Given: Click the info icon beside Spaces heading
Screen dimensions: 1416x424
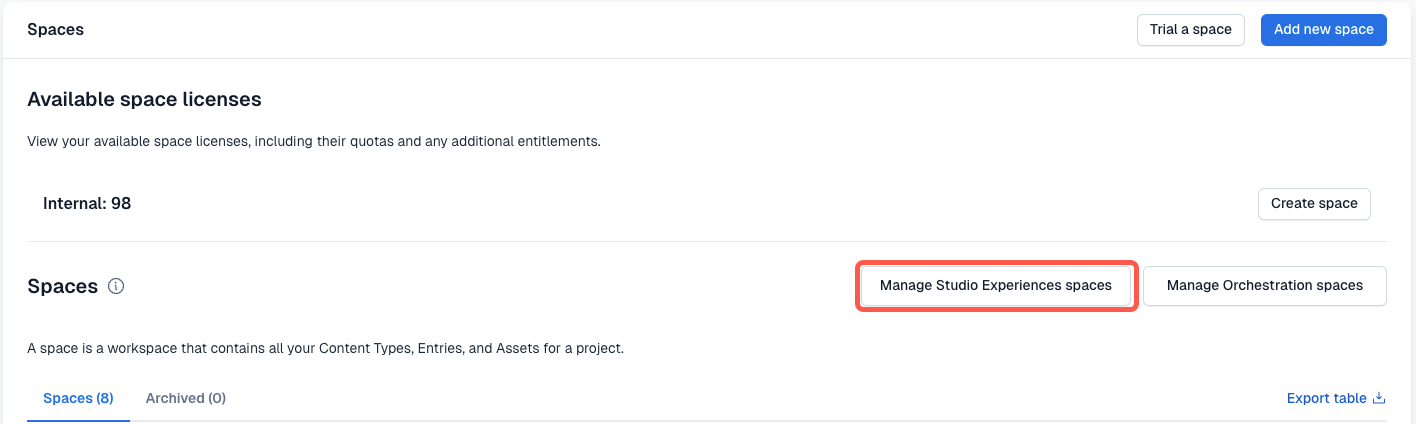Looking at the screenshot, I should pos(116,287).
